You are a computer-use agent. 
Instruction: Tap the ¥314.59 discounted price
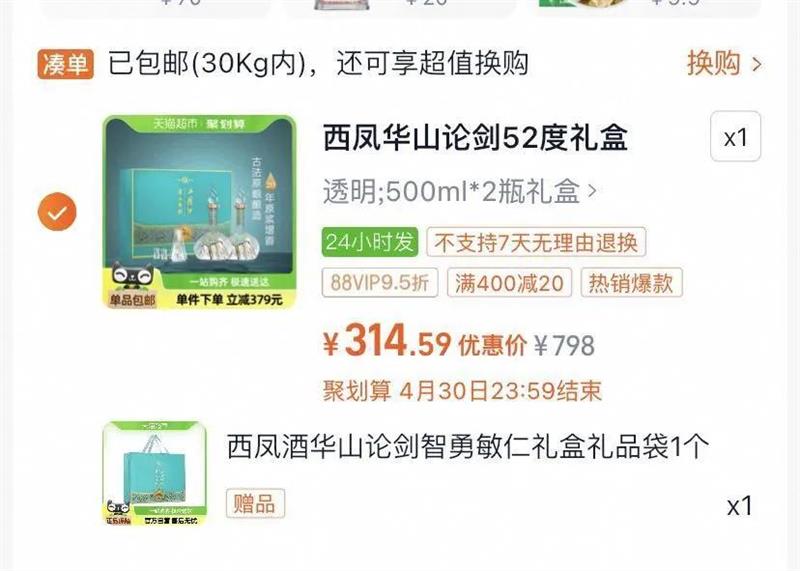click(x=388, y=342)
